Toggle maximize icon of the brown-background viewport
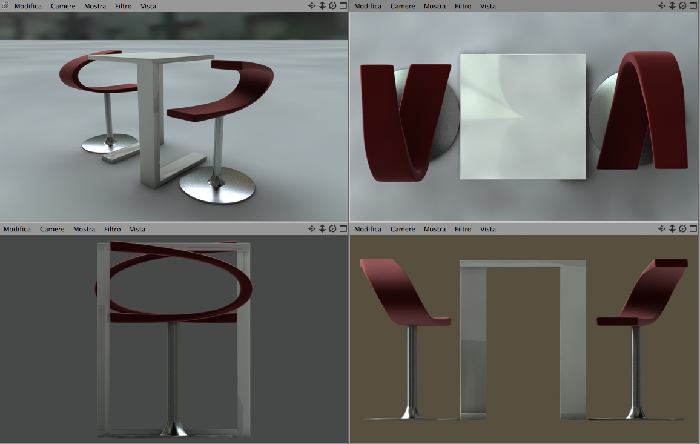The height and width of the screenshot is (444, 700). (x=693, y=228)
